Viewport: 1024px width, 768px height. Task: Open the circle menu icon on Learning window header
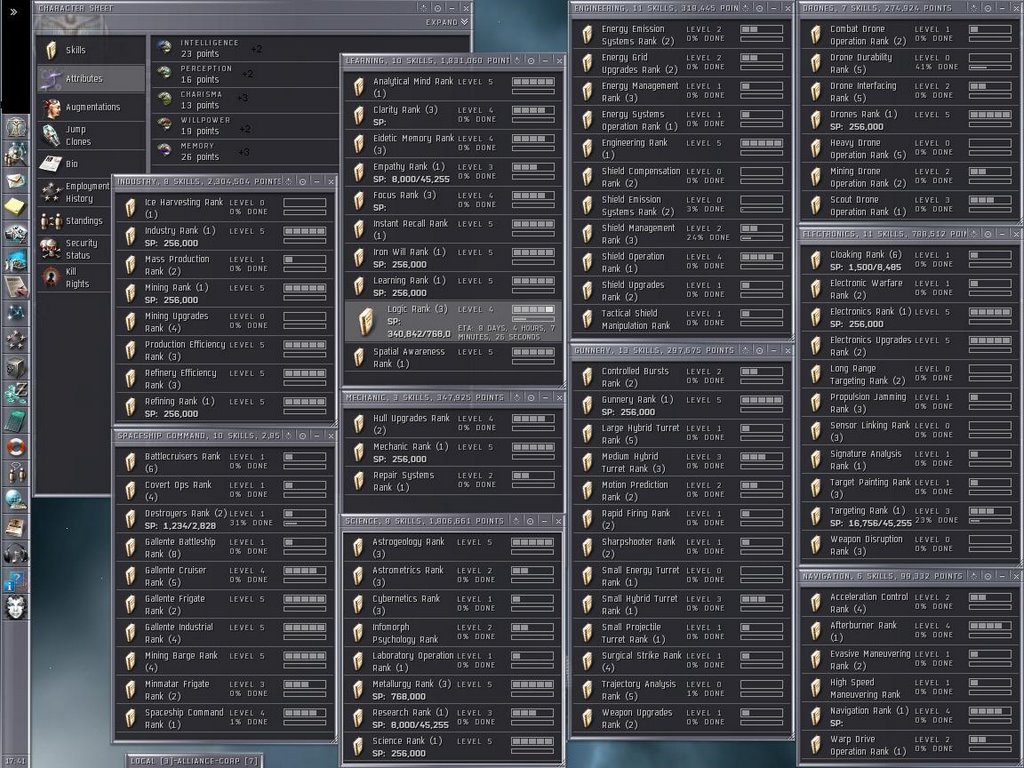click(x=531, y=61)
